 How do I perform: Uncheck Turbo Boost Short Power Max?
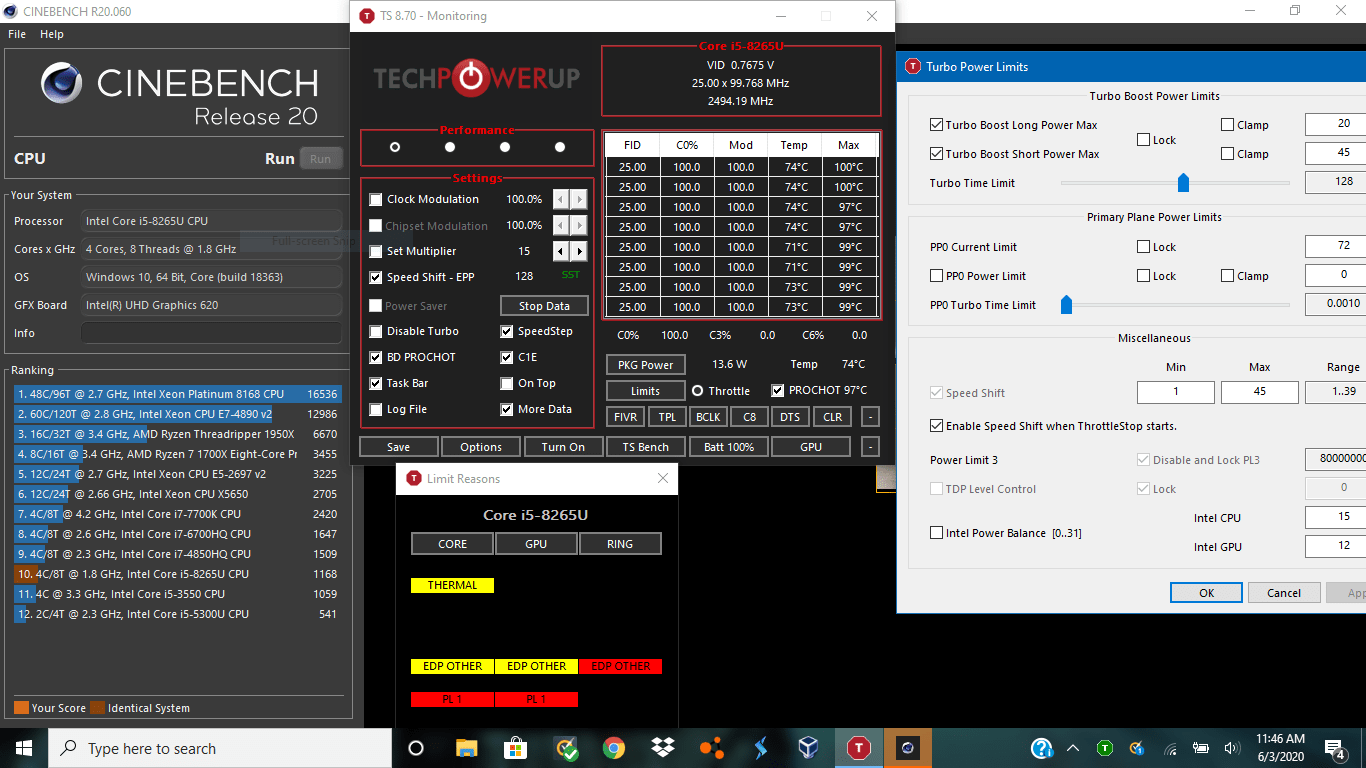tap(937, 153)
